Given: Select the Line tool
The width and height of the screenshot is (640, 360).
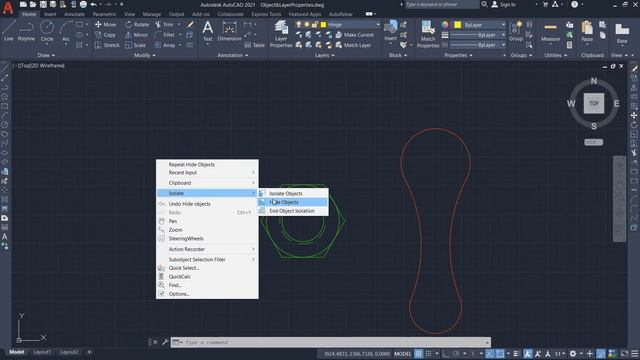Looking at the screenshot, I should [x=9, y=31].
